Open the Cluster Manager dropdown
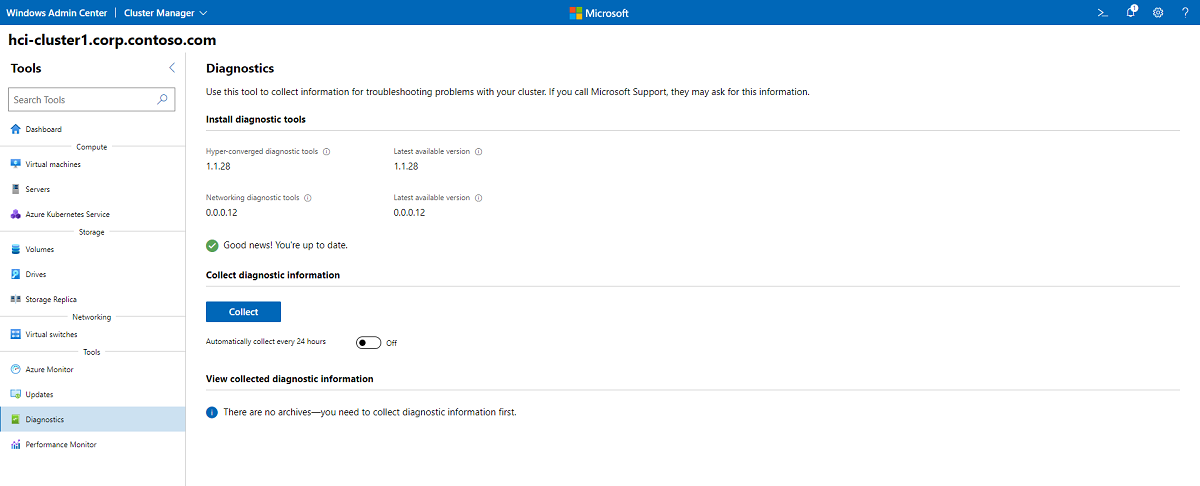The height and width of the screenshot is (486, 1200). coord(166,13)
